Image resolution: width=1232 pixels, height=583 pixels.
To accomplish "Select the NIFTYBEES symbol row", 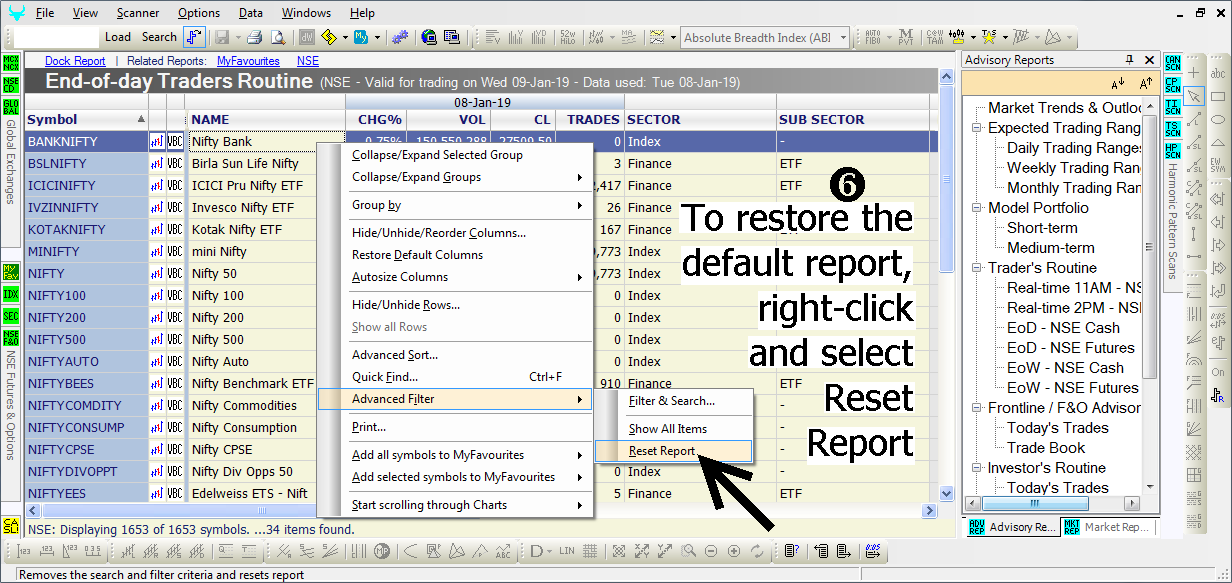I will pos(85,383).
